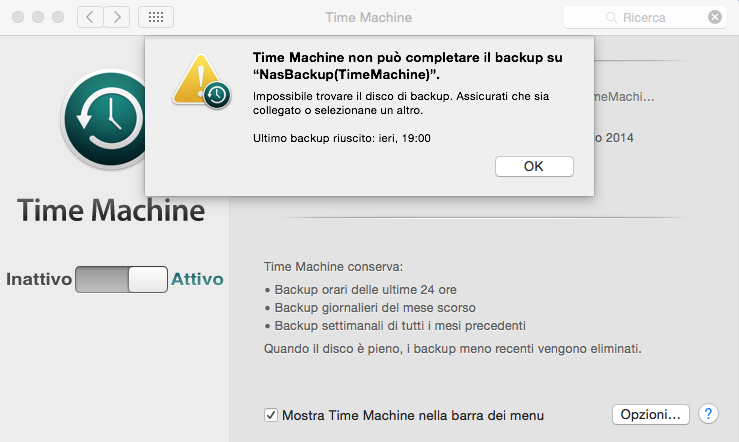Open help with the question mark button
The height and width of the screenshot is (442, 739).
pos(708,414)
